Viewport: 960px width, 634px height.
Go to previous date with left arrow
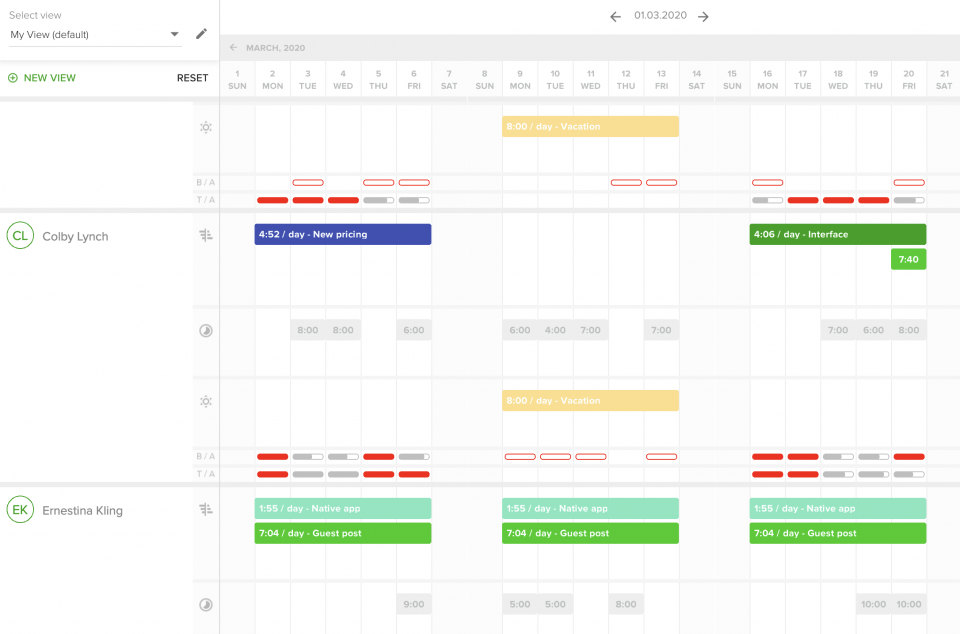point(615,17)
